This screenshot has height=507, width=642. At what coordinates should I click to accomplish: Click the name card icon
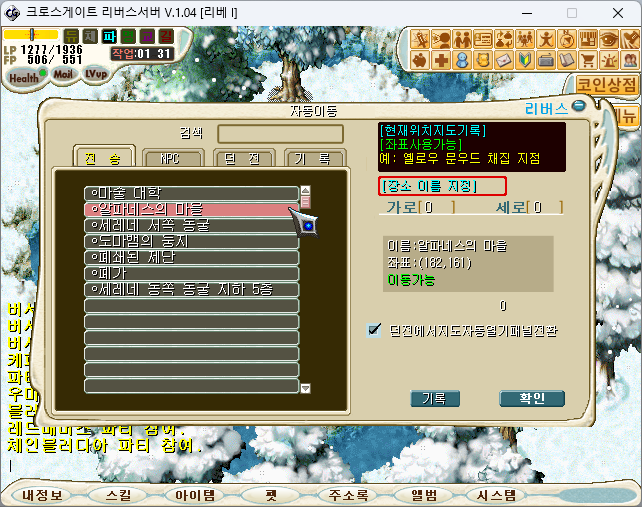coord(483,40)
